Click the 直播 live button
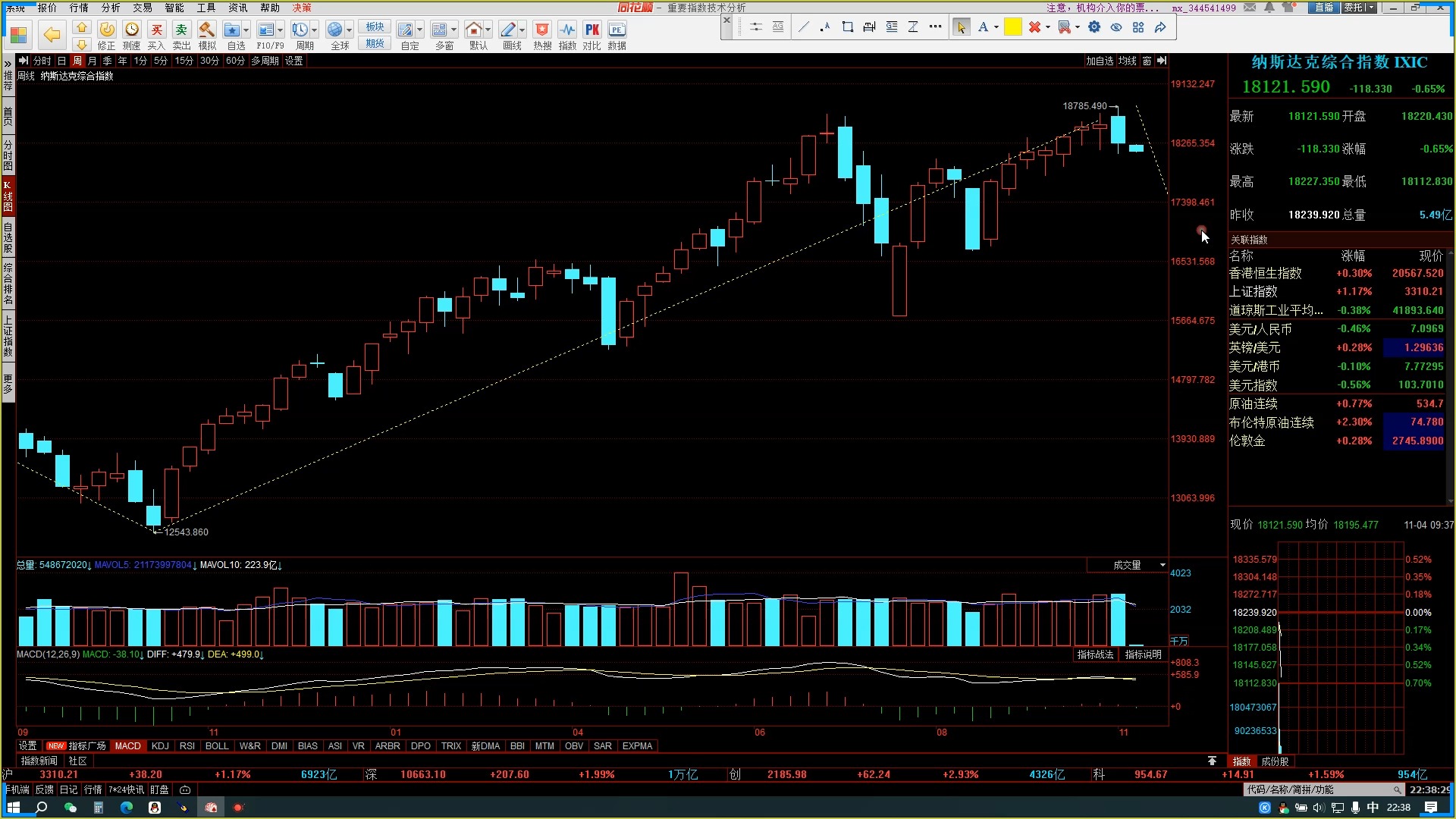 (x=1324, y=8)
